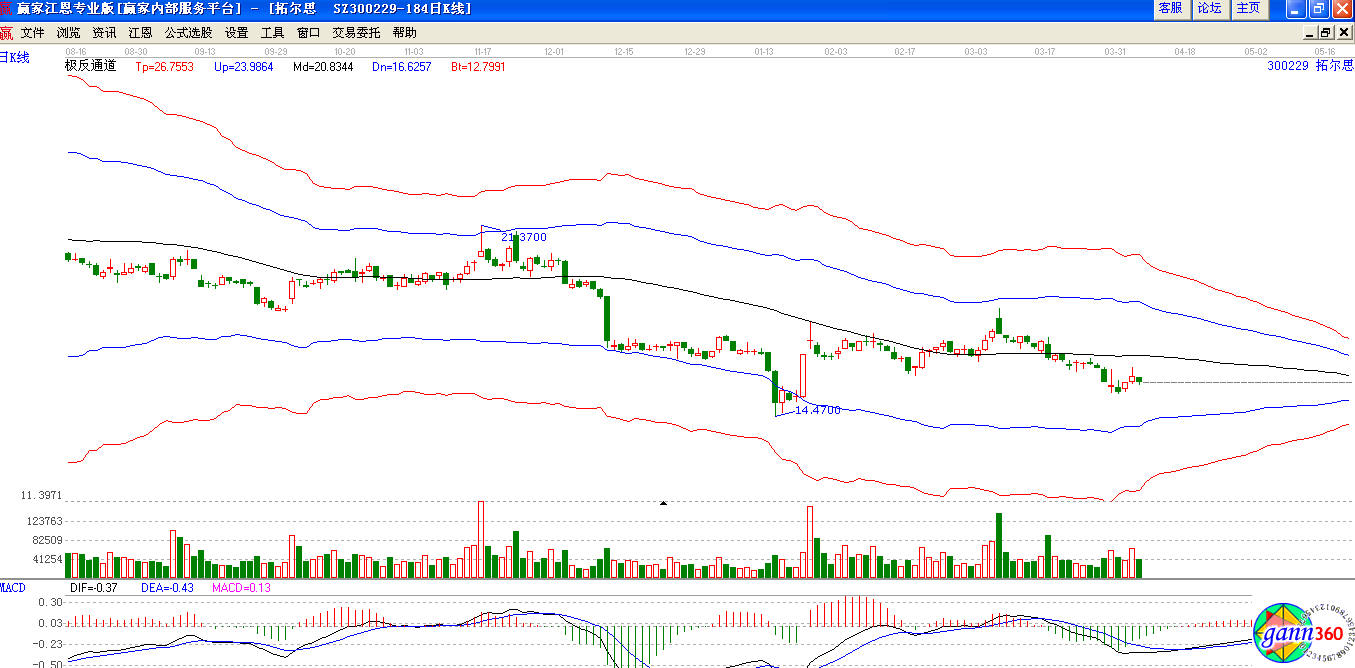
Task: Click the Bt=12.7991 value
Action: coord(478,67)
